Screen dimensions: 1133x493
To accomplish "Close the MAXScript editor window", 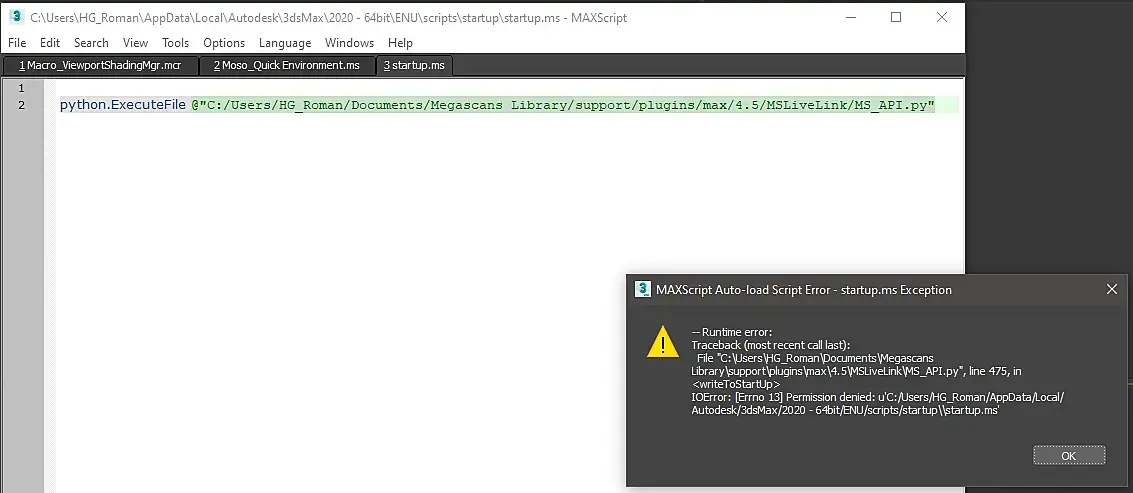I will (942, 17).
